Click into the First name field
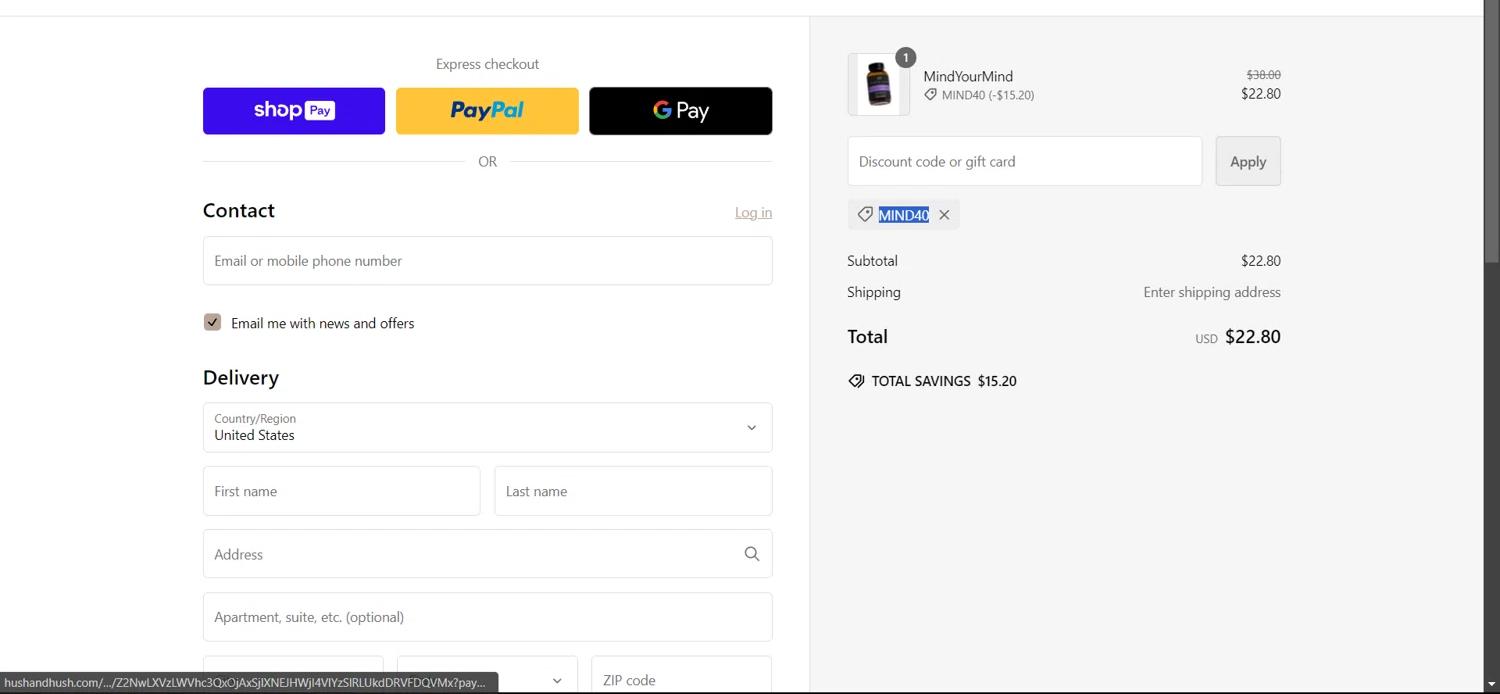Viewport: 1500px width, 694px height. click(341, 491)
